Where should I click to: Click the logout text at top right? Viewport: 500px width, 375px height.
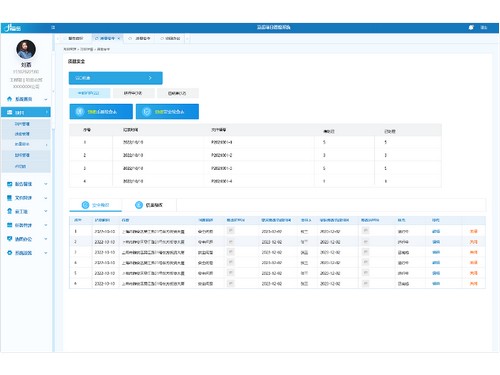click(x=484, y=28)
